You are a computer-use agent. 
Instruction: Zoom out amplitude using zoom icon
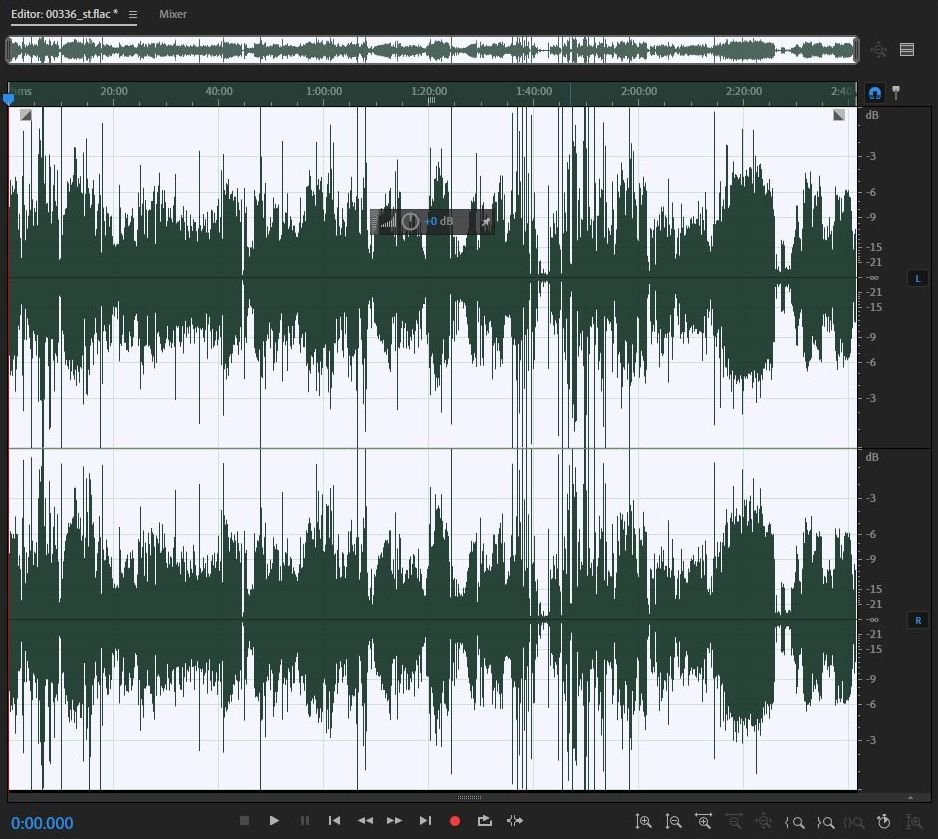click(x=674, y=822)
